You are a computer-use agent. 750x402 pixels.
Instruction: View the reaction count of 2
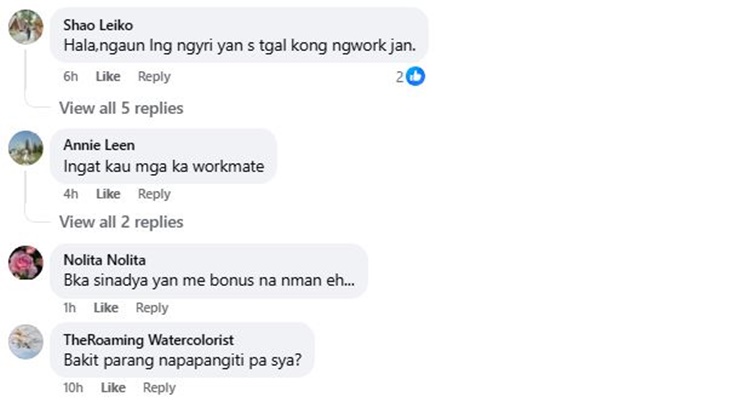(x=399, y=77)
